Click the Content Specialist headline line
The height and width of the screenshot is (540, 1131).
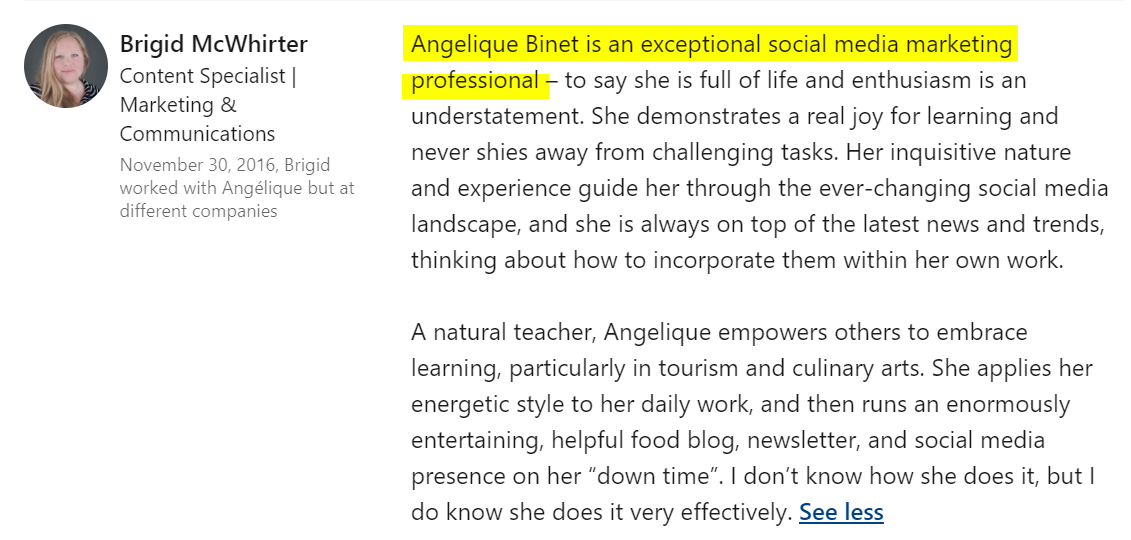tap(207, 76)
